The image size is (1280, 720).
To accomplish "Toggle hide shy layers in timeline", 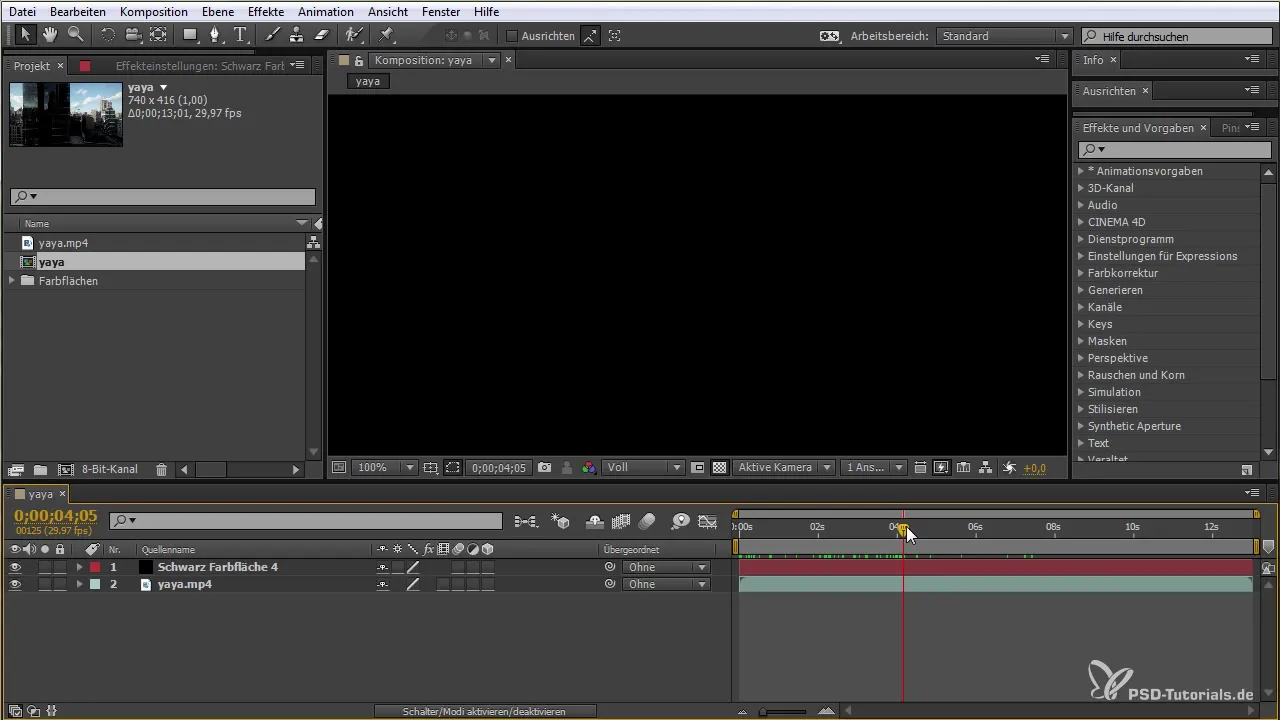I will click(594, 521).
